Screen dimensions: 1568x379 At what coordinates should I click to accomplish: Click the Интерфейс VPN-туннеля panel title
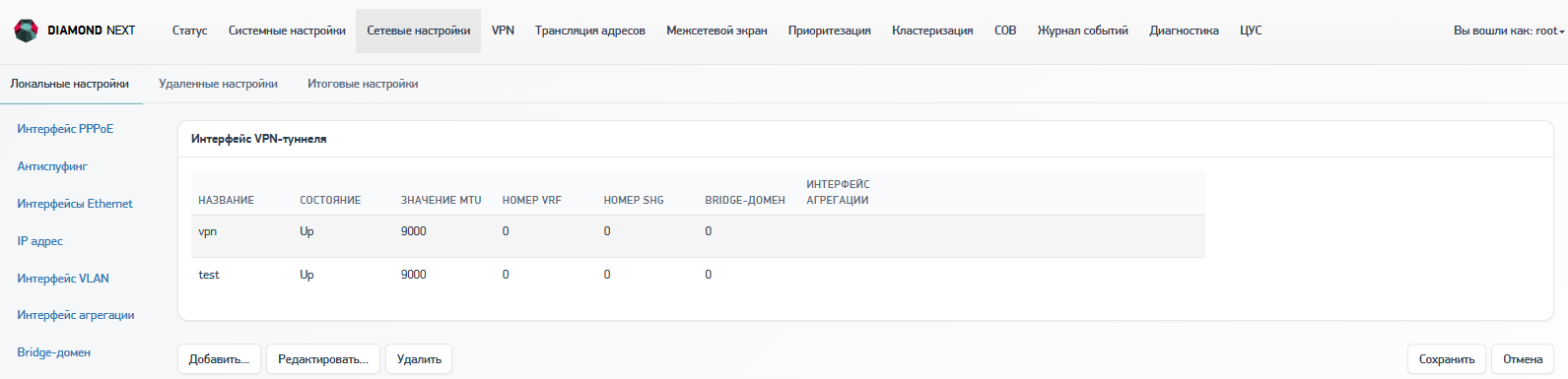[258, 139]
